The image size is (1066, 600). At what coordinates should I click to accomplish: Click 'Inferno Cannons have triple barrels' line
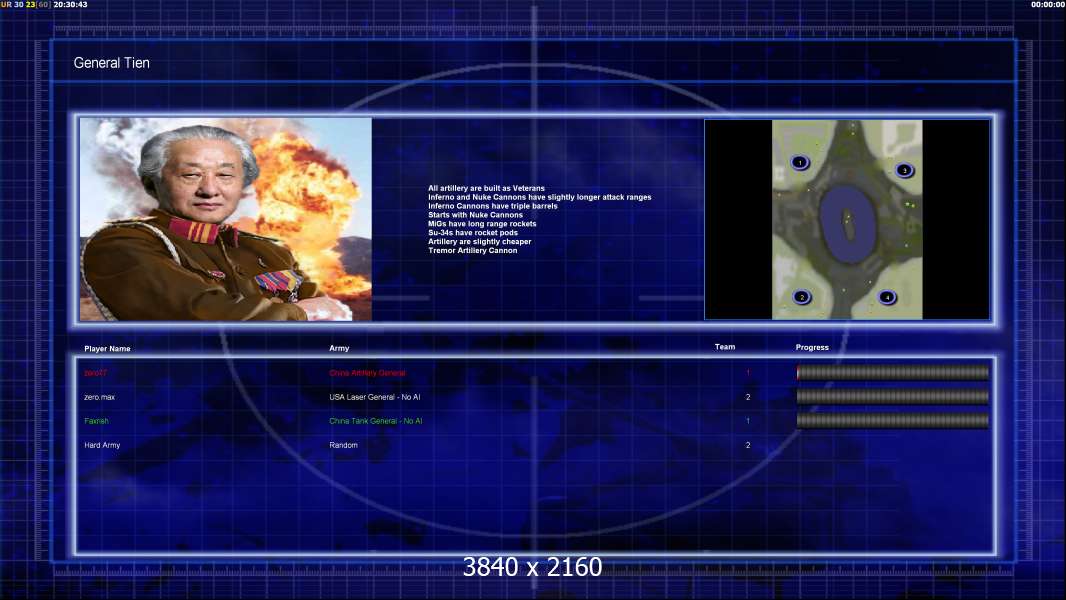tap(492, 206)
